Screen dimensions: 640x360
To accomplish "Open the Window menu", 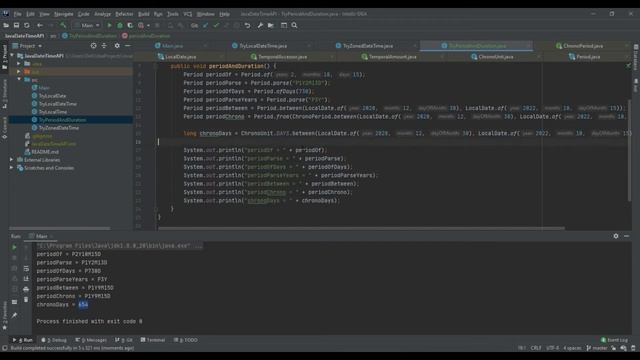I will tap(205, 14).
